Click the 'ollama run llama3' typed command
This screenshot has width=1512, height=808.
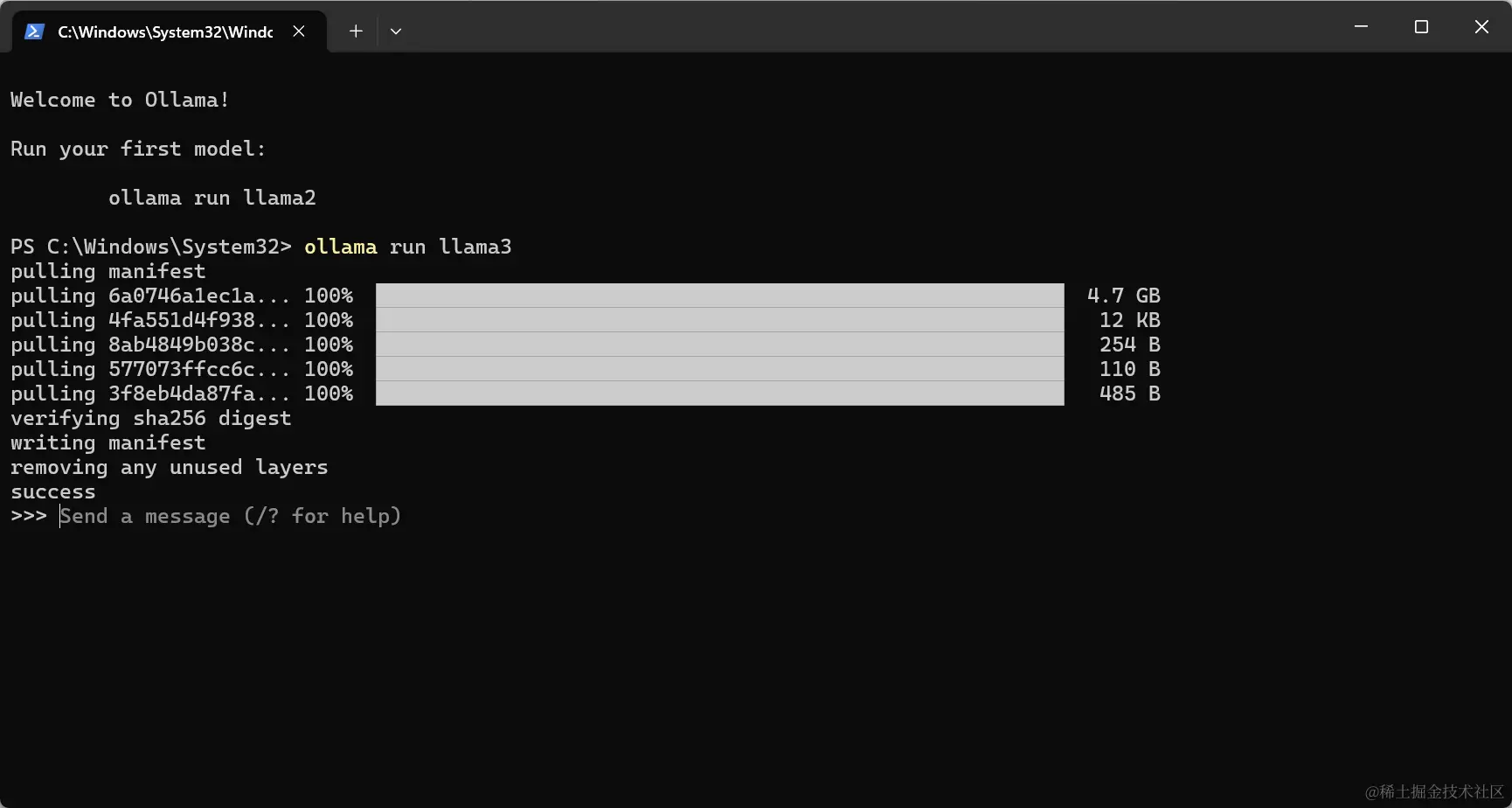(408, 247)
